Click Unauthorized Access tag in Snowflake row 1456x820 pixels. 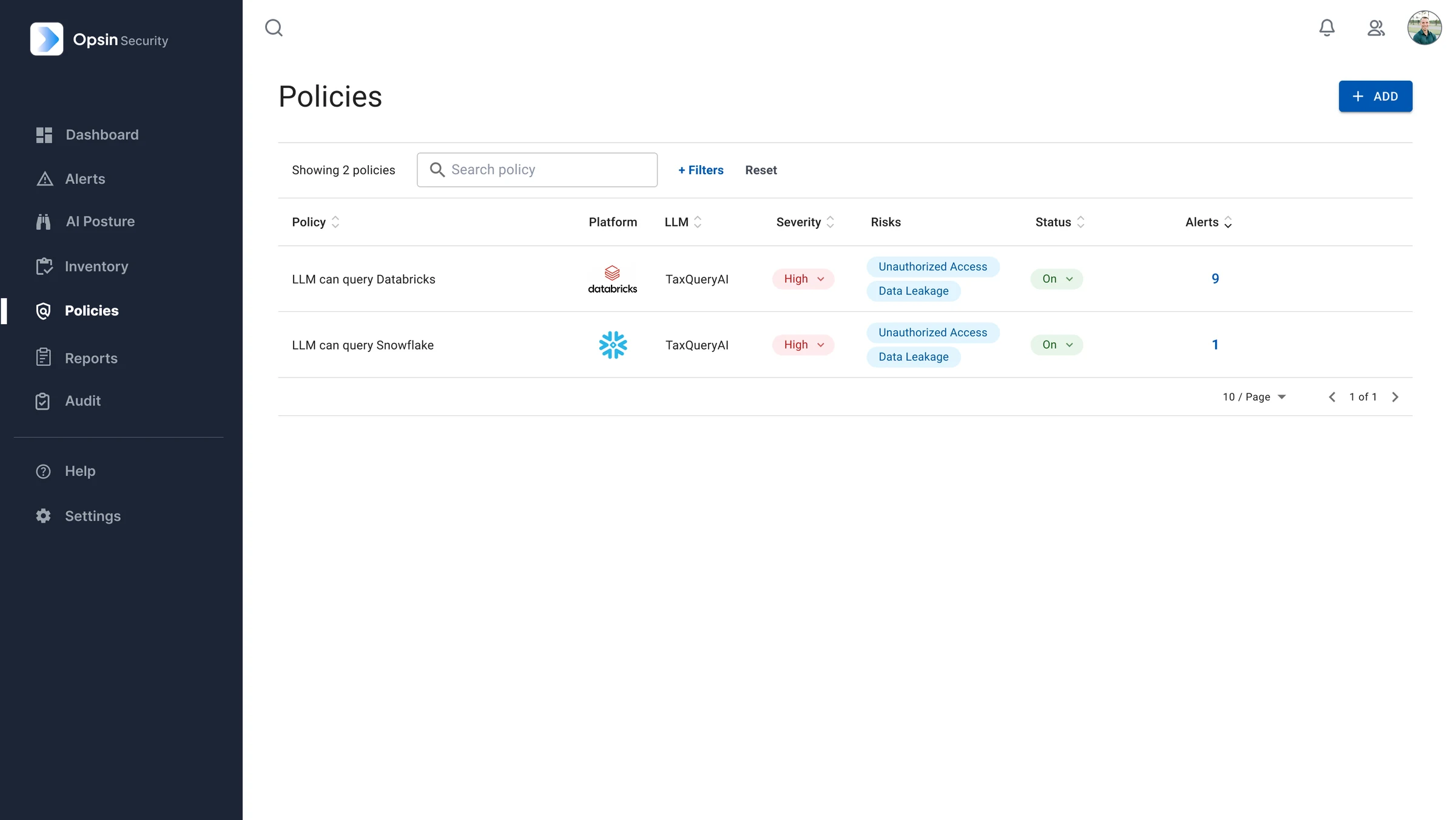932,333
